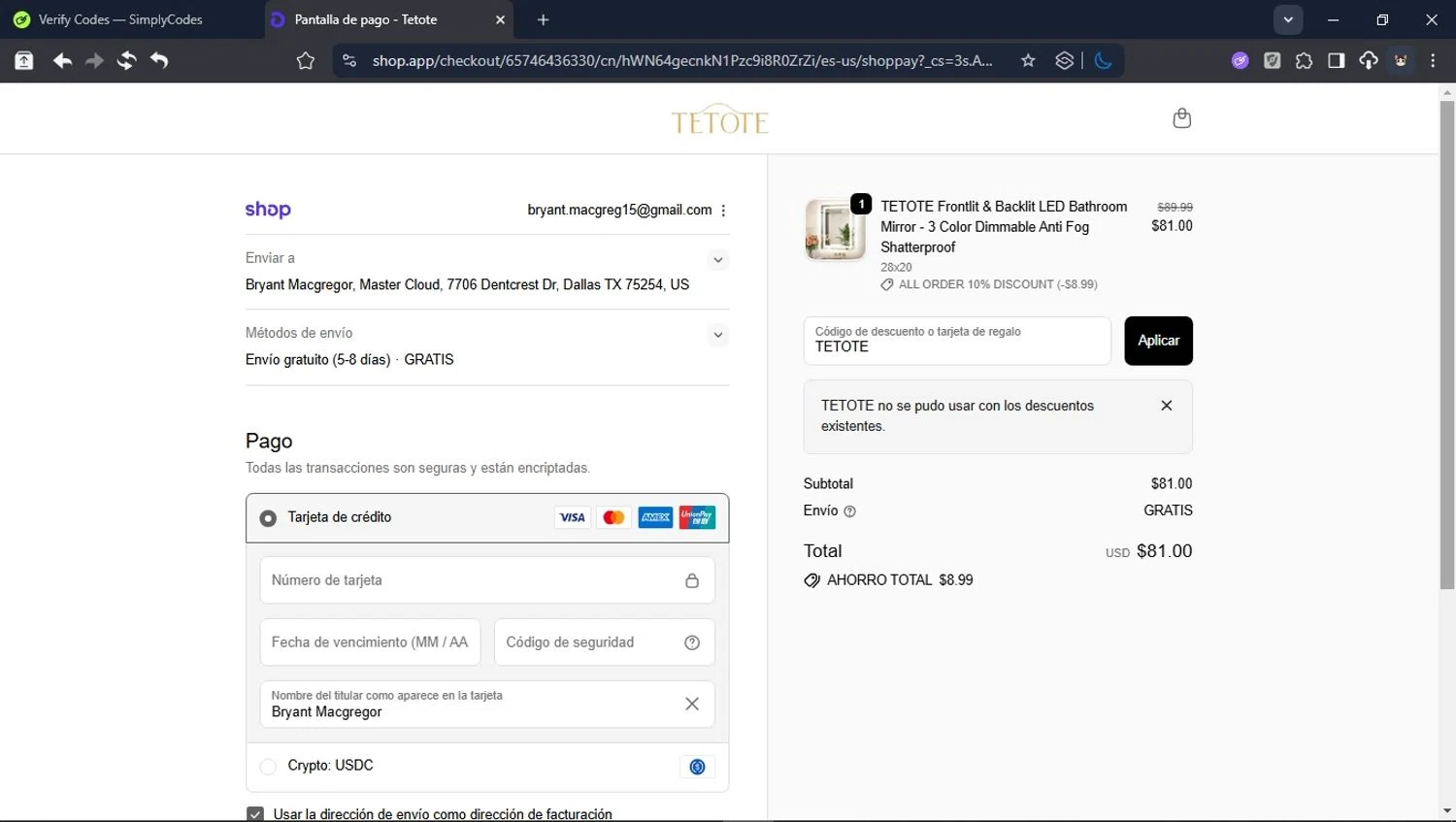
Task: Select Tarjeta de crédito payment option
Action: pos(268,518)
